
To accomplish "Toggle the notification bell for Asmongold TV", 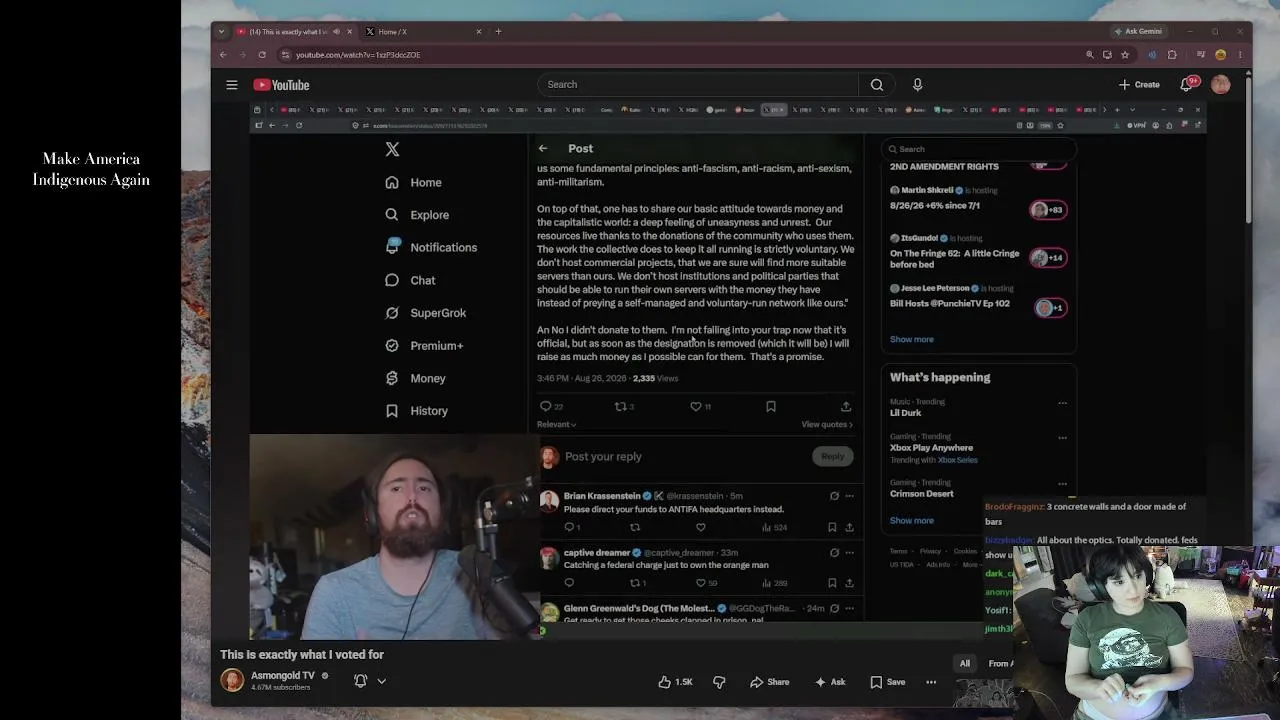I will tap(360, 681).
